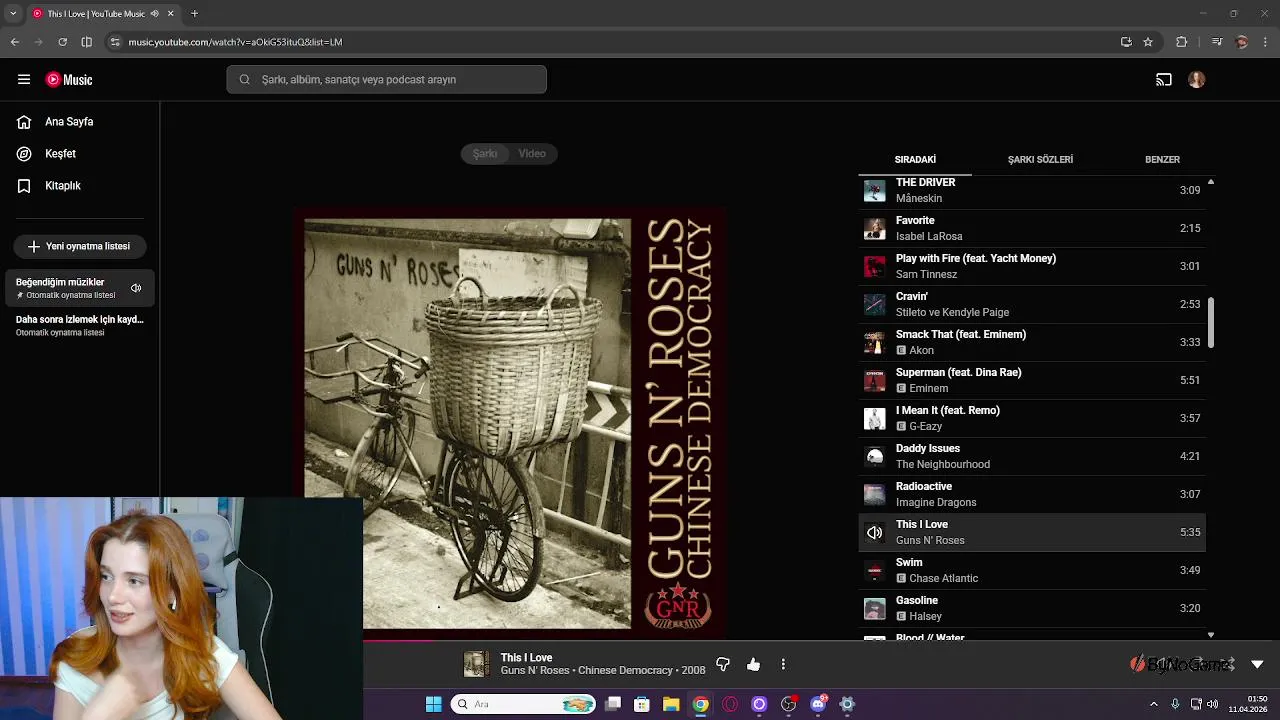Screen dimensions: 1280x720
Task: Open Discord from the taskbar
Action: pos(818,704)
